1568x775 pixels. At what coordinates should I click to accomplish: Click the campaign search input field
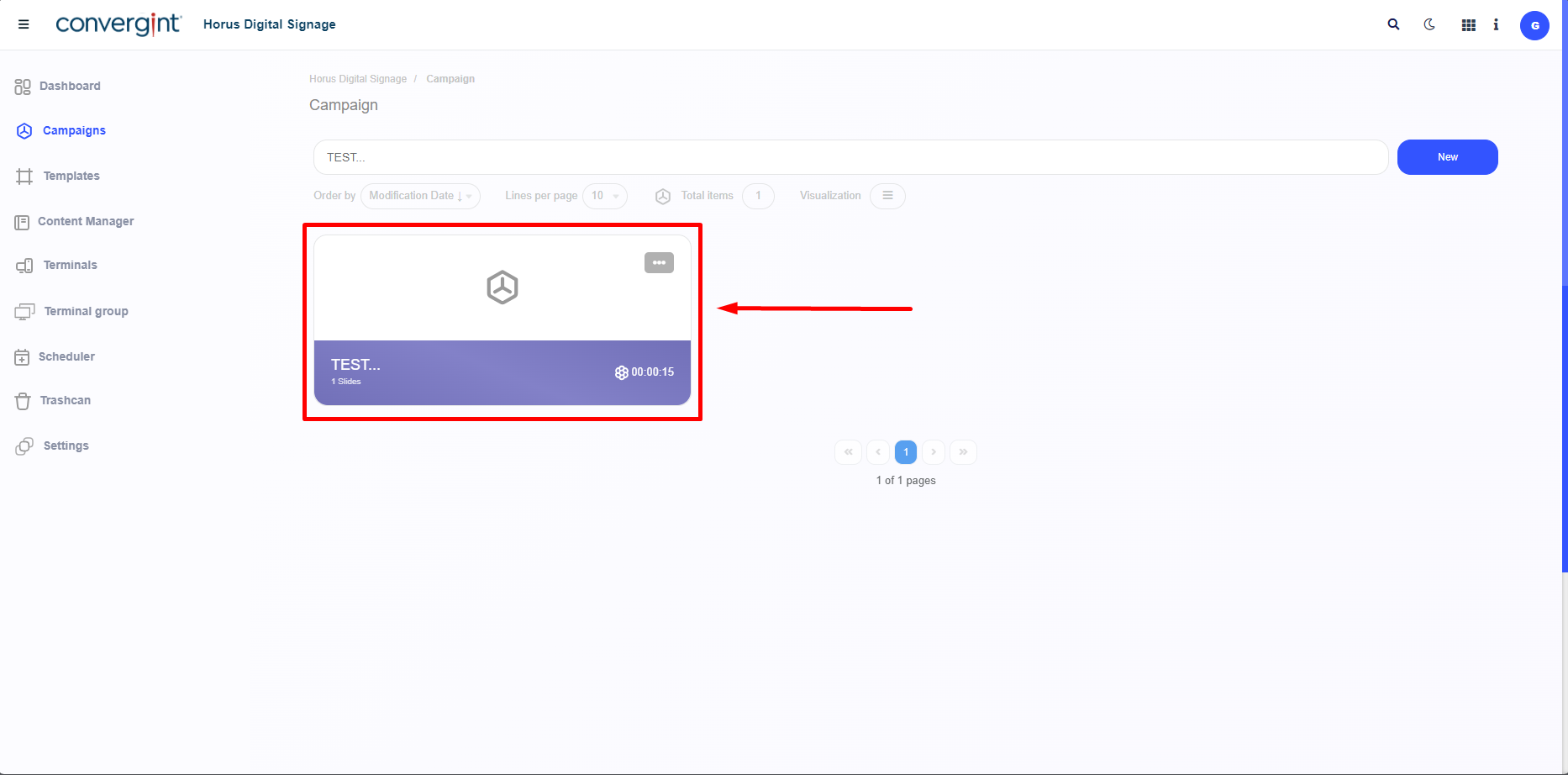point(849,157)
